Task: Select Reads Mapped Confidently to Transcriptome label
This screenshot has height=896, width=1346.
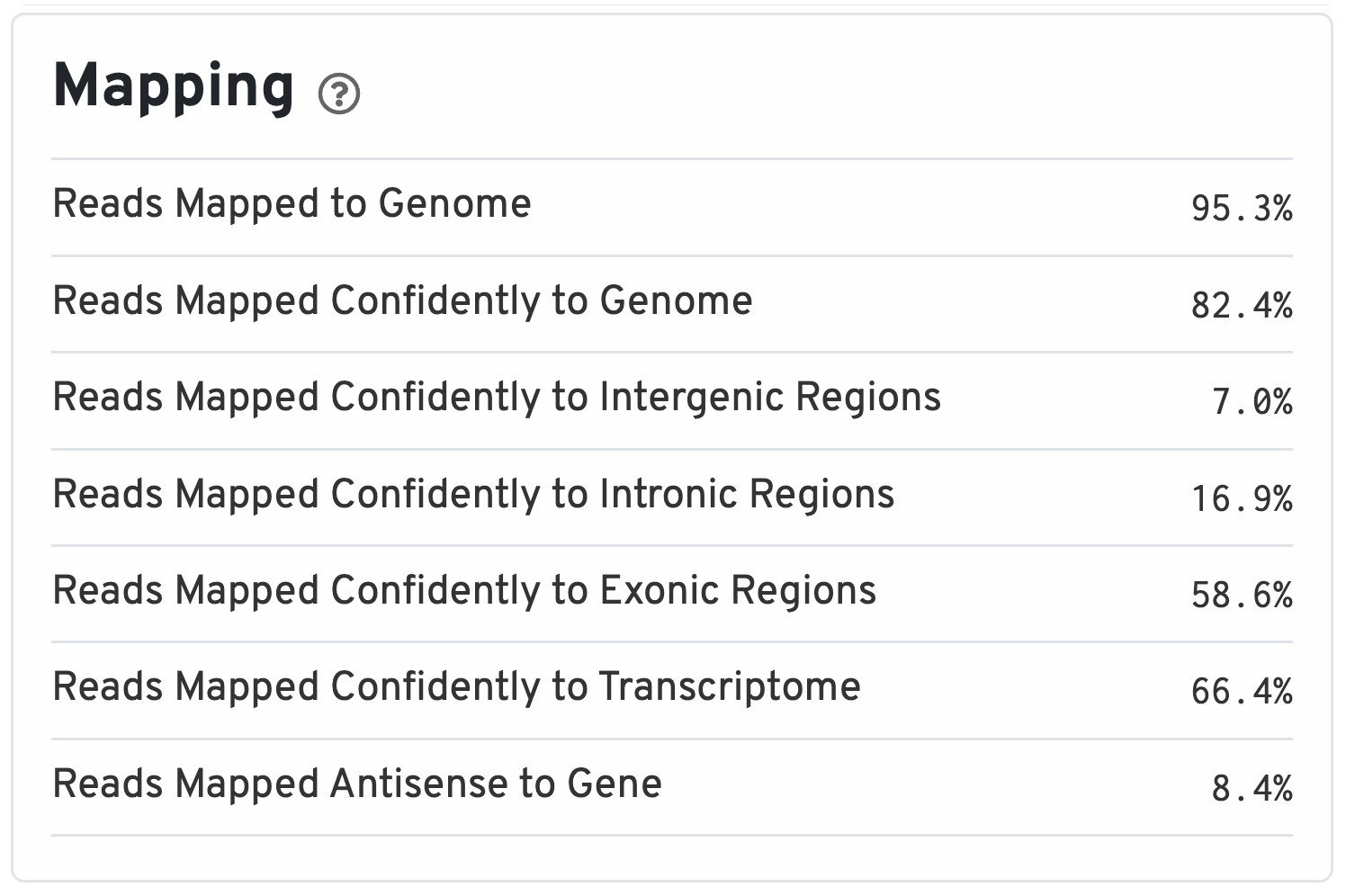Action: (456, 687)
